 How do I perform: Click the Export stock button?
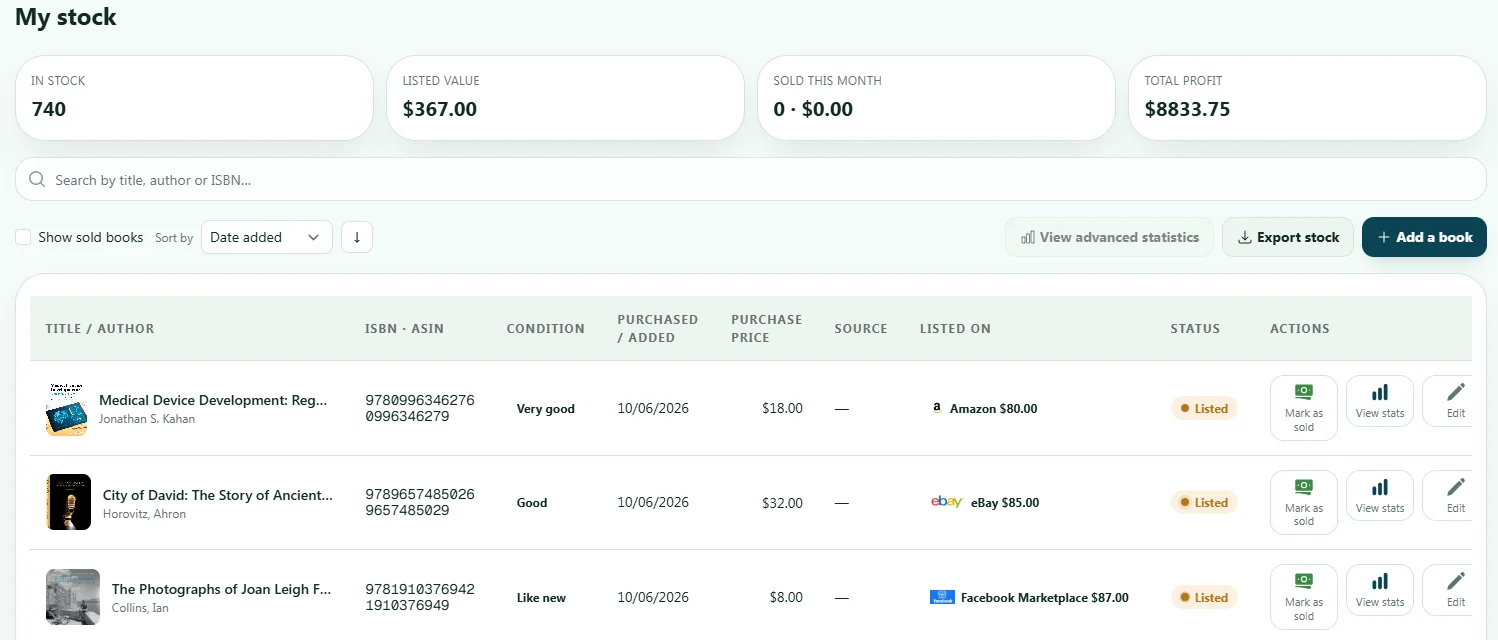coord(1288,237)
